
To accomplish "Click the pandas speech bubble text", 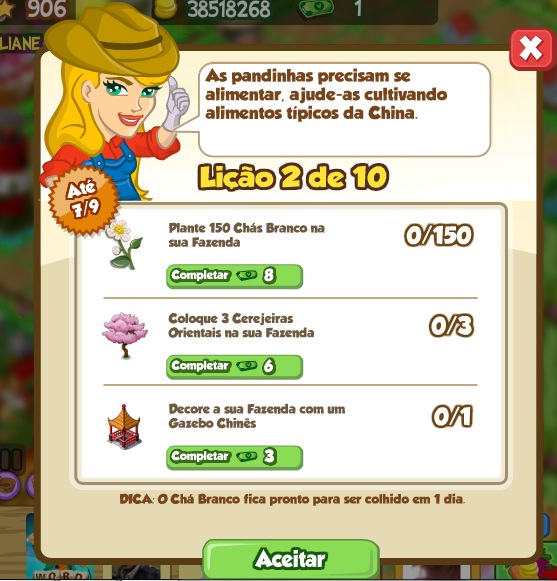I will (326, 94).
